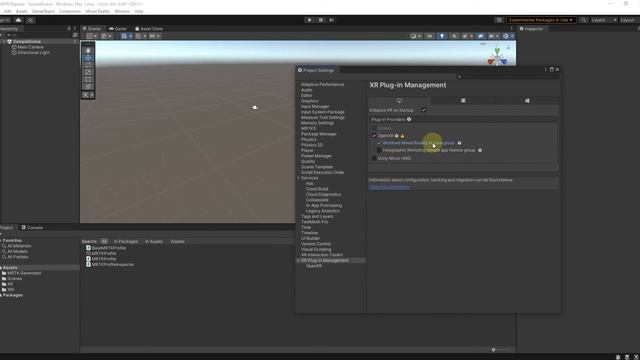Screen dimensions: 640x360
Task: Select the Scale tool in Scene toolbar
Action: (x=88, y=72)
